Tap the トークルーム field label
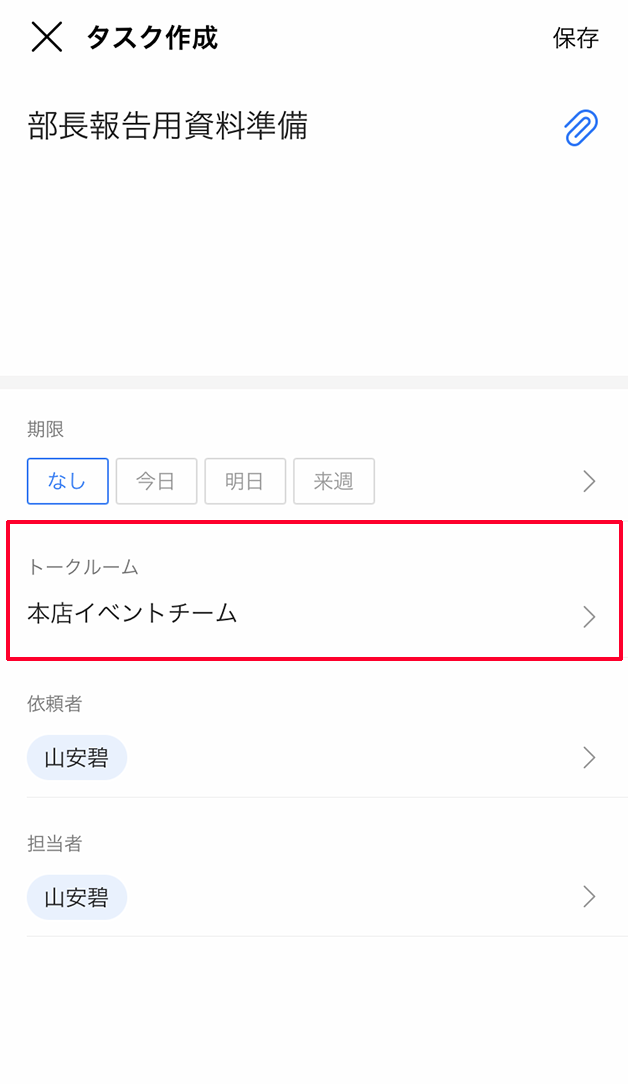 (83, 567)
